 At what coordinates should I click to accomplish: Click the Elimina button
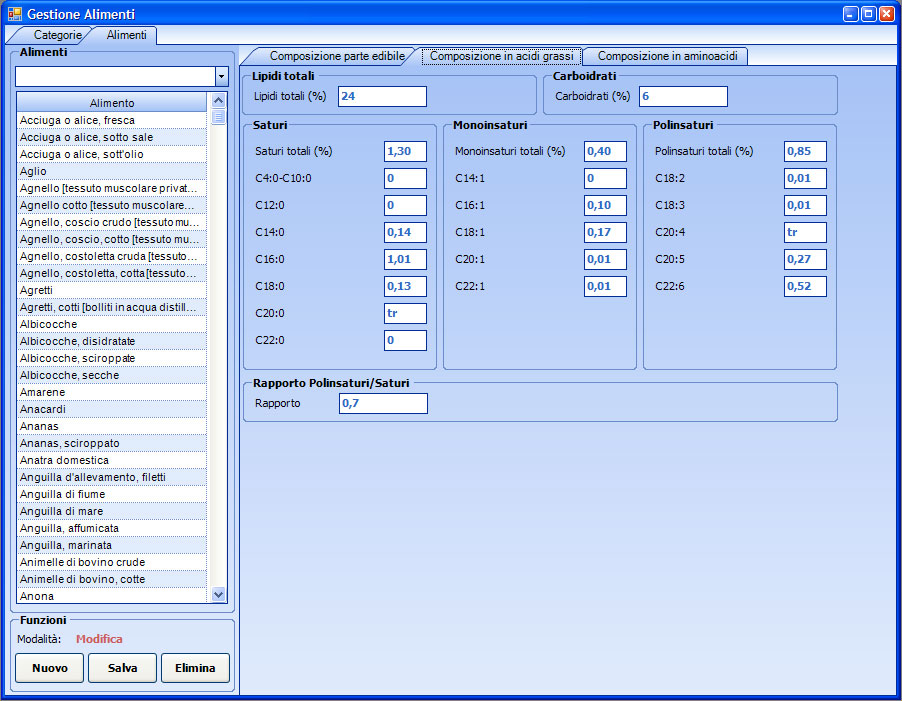coord(195,668)
